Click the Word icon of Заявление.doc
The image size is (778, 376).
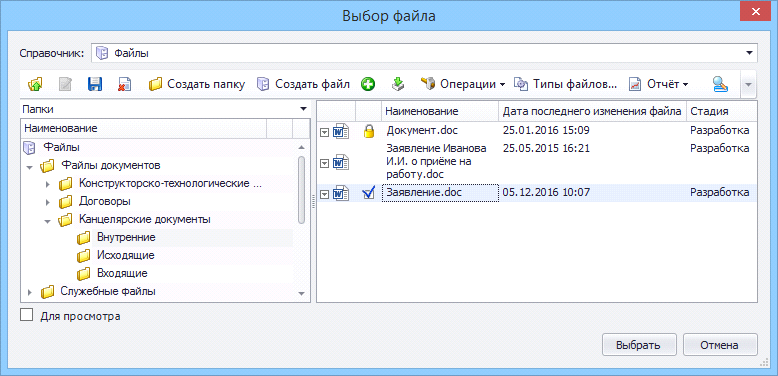pos(341,193)
